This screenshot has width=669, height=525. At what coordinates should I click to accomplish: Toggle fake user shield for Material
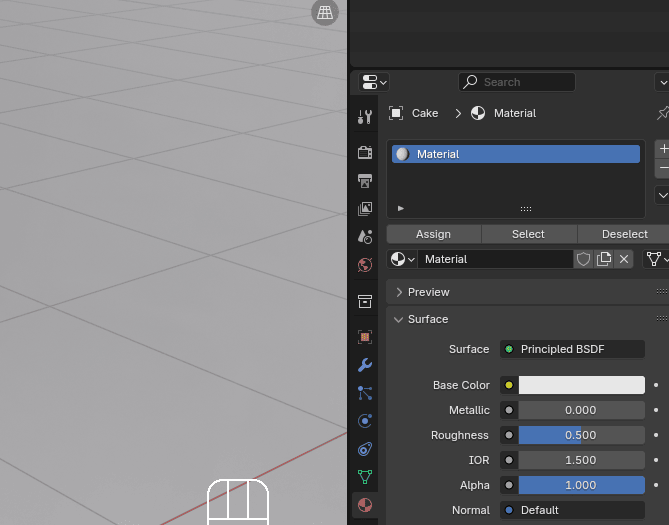pos(584,259)
